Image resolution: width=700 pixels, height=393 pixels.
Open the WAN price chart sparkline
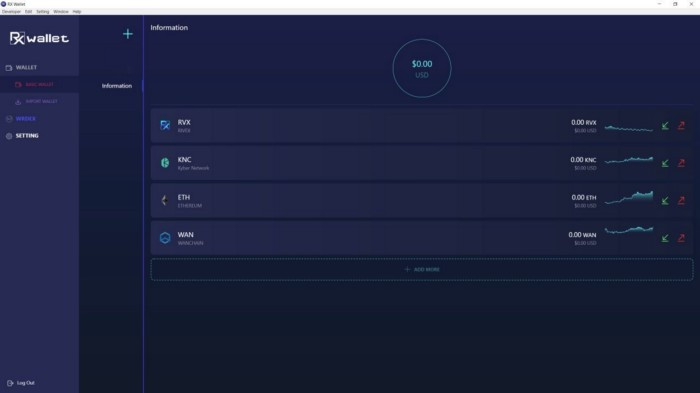[629, 230]
